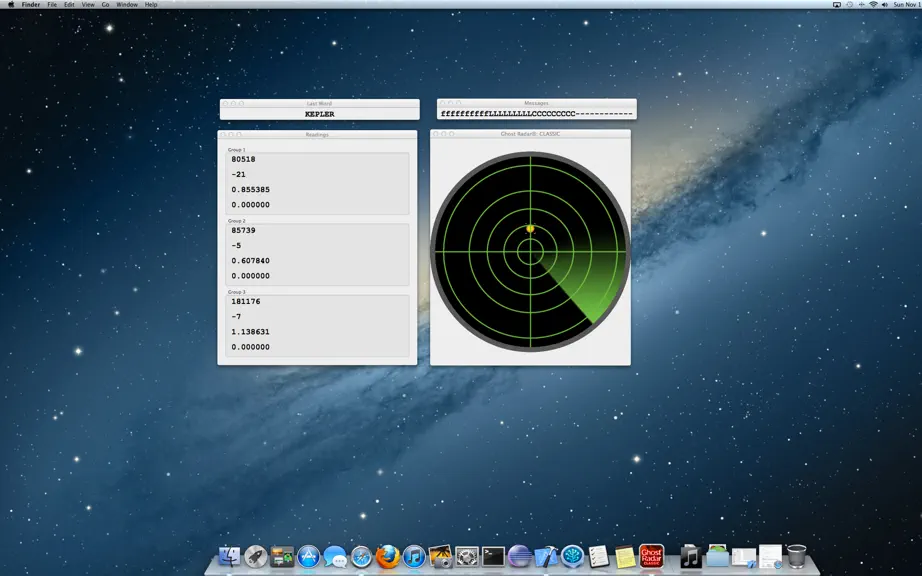Click the Safari compass icon

point(361,556)
